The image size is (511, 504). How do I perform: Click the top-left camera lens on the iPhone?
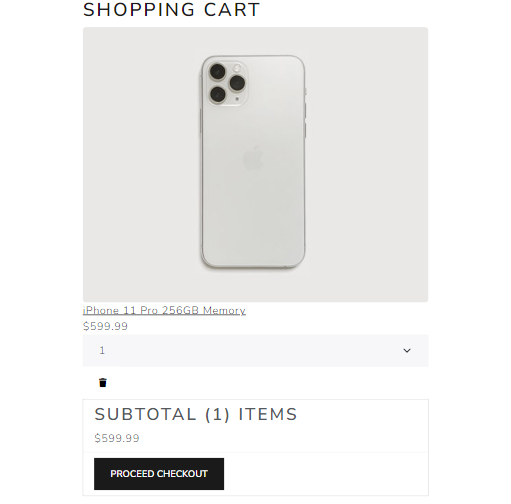217,71
